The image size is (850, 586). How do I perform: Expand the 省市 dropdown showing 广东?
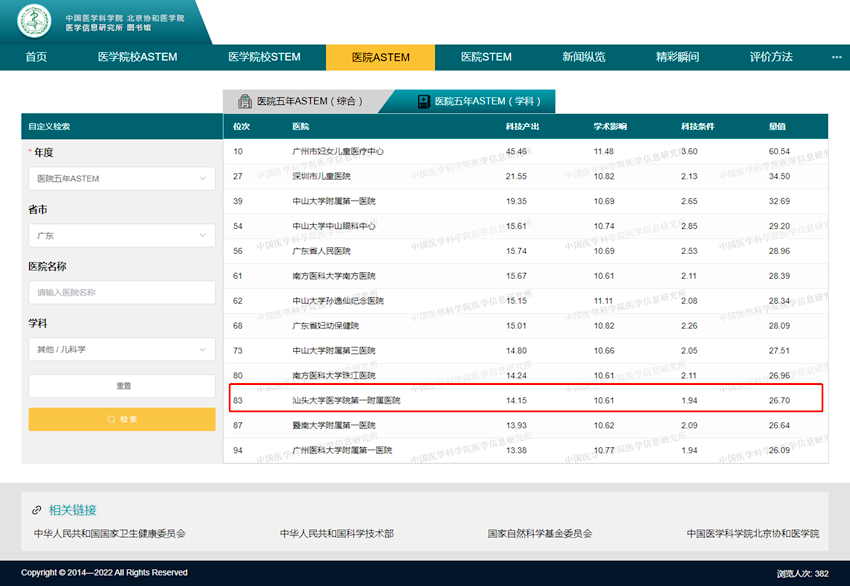pyautogui.click(x=122, y=235)
